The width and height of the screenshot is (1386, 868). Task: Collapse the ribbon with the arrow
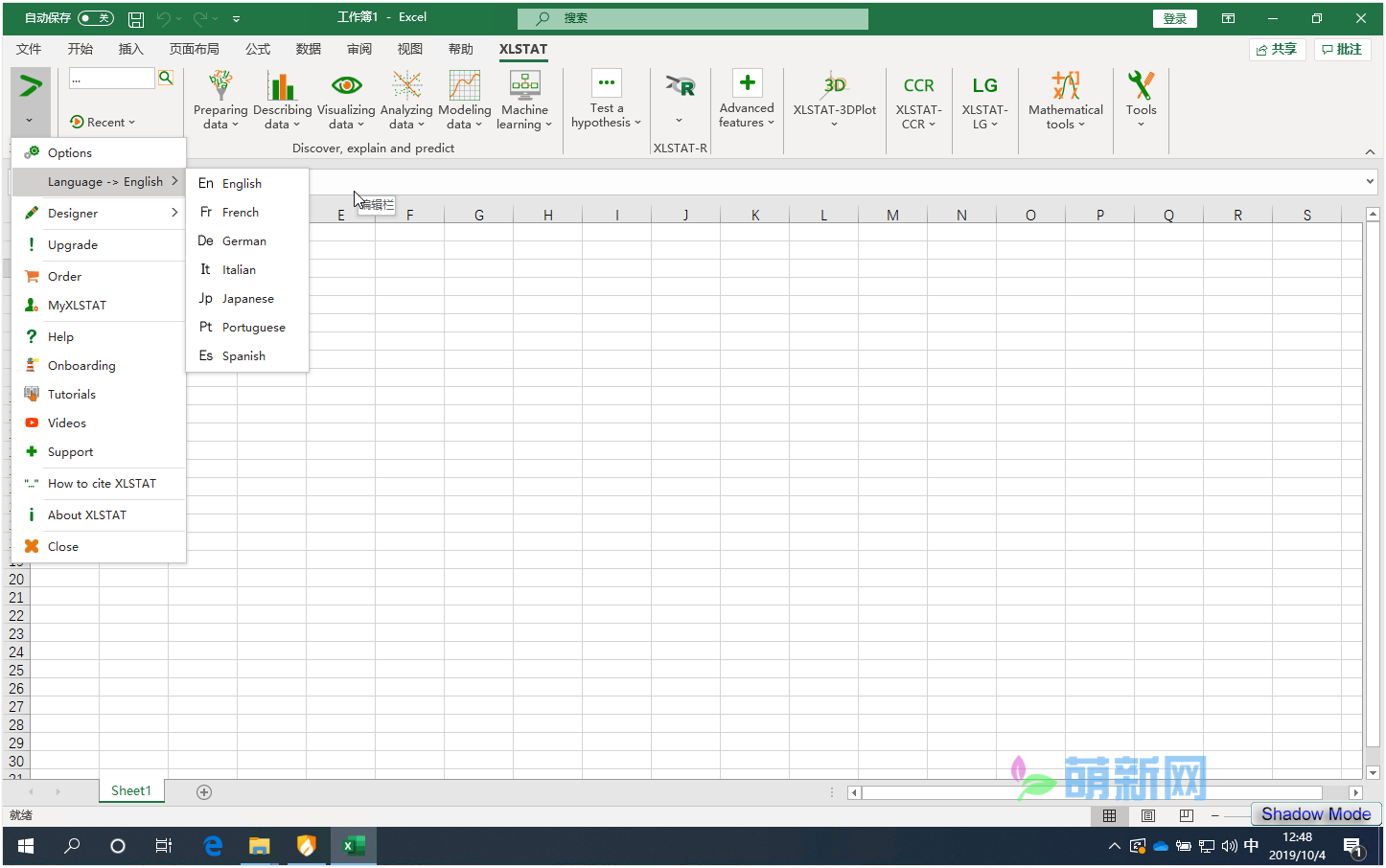coord(1370,151)
